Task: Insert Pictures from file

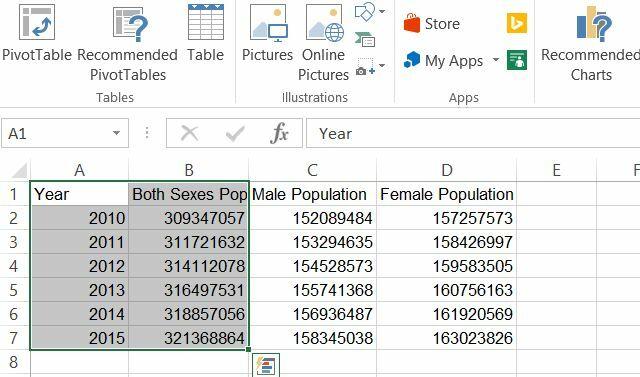Action: click(268, 33)
